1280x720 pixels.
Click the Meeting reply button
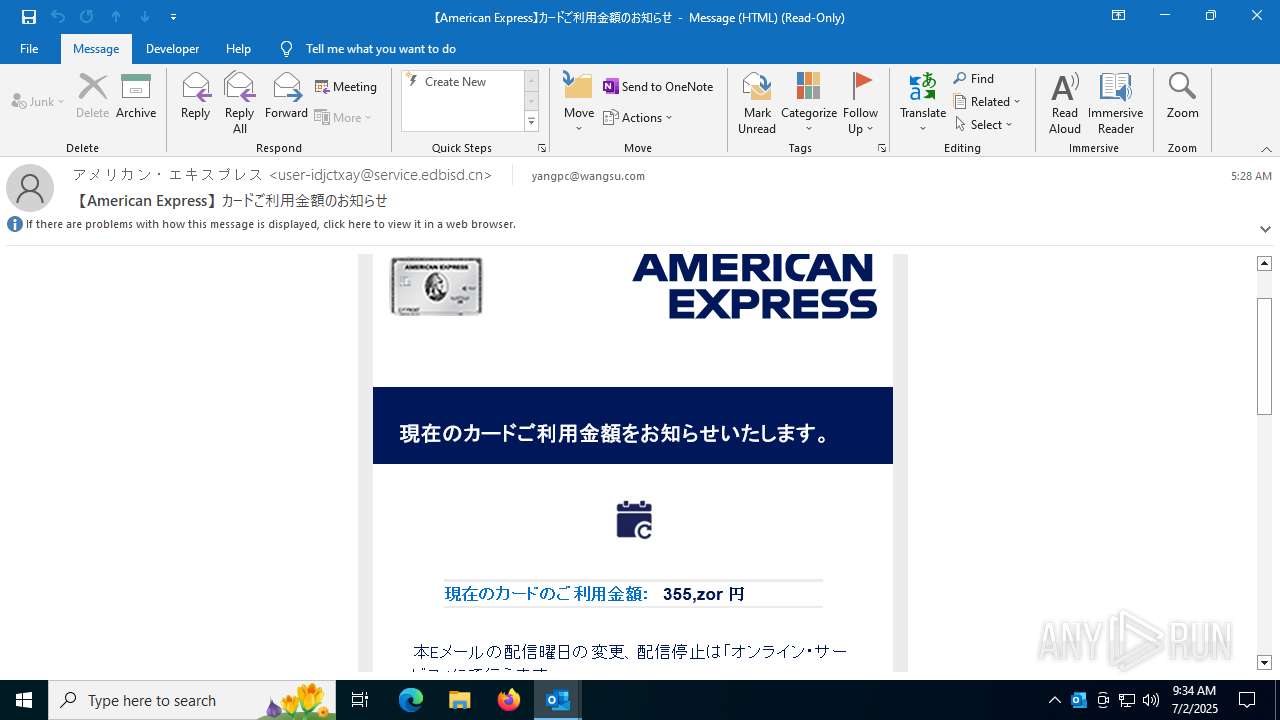[x=346, y=87]
